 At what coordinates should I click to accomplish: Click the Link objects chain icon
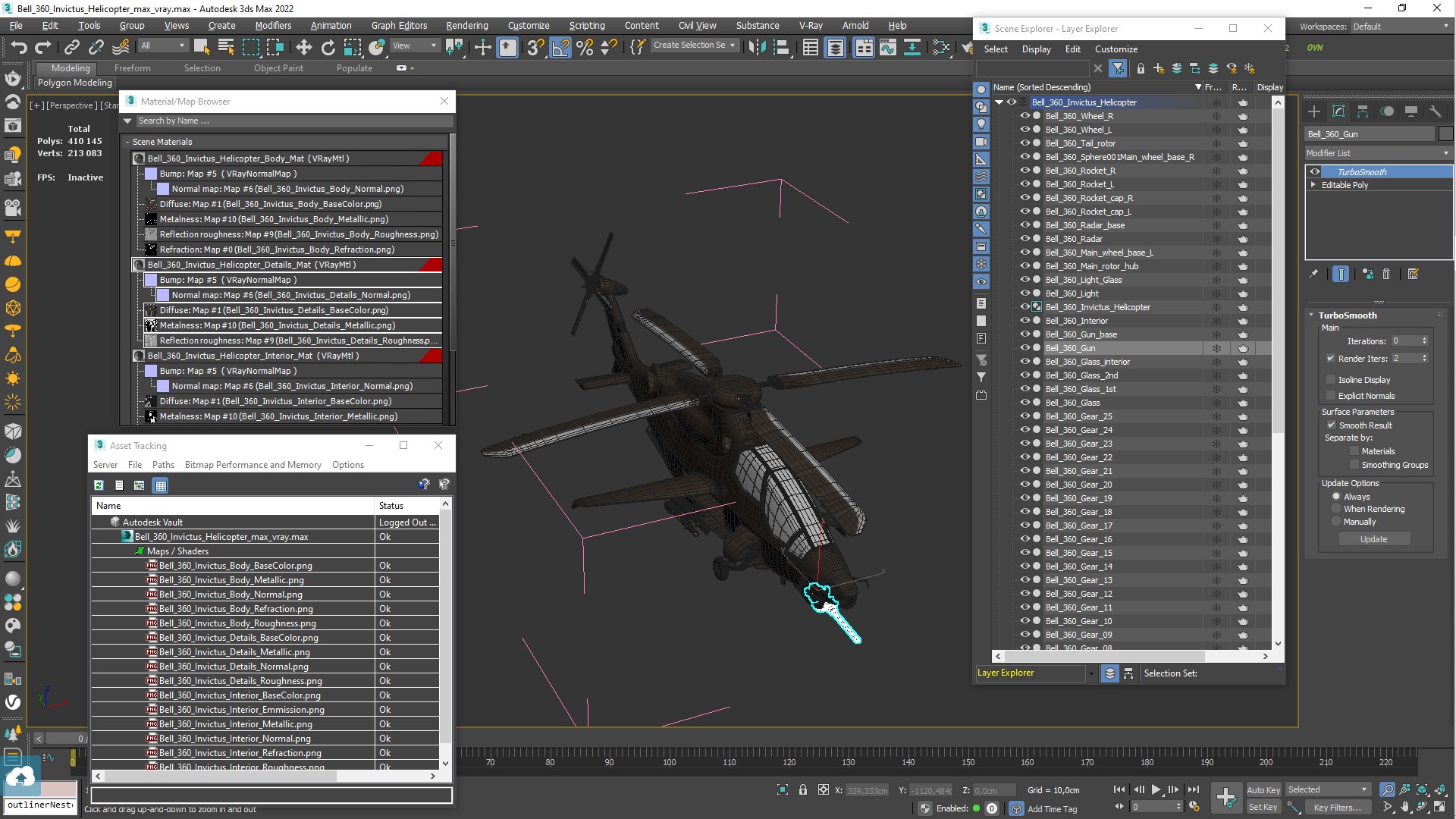point(71,47)
